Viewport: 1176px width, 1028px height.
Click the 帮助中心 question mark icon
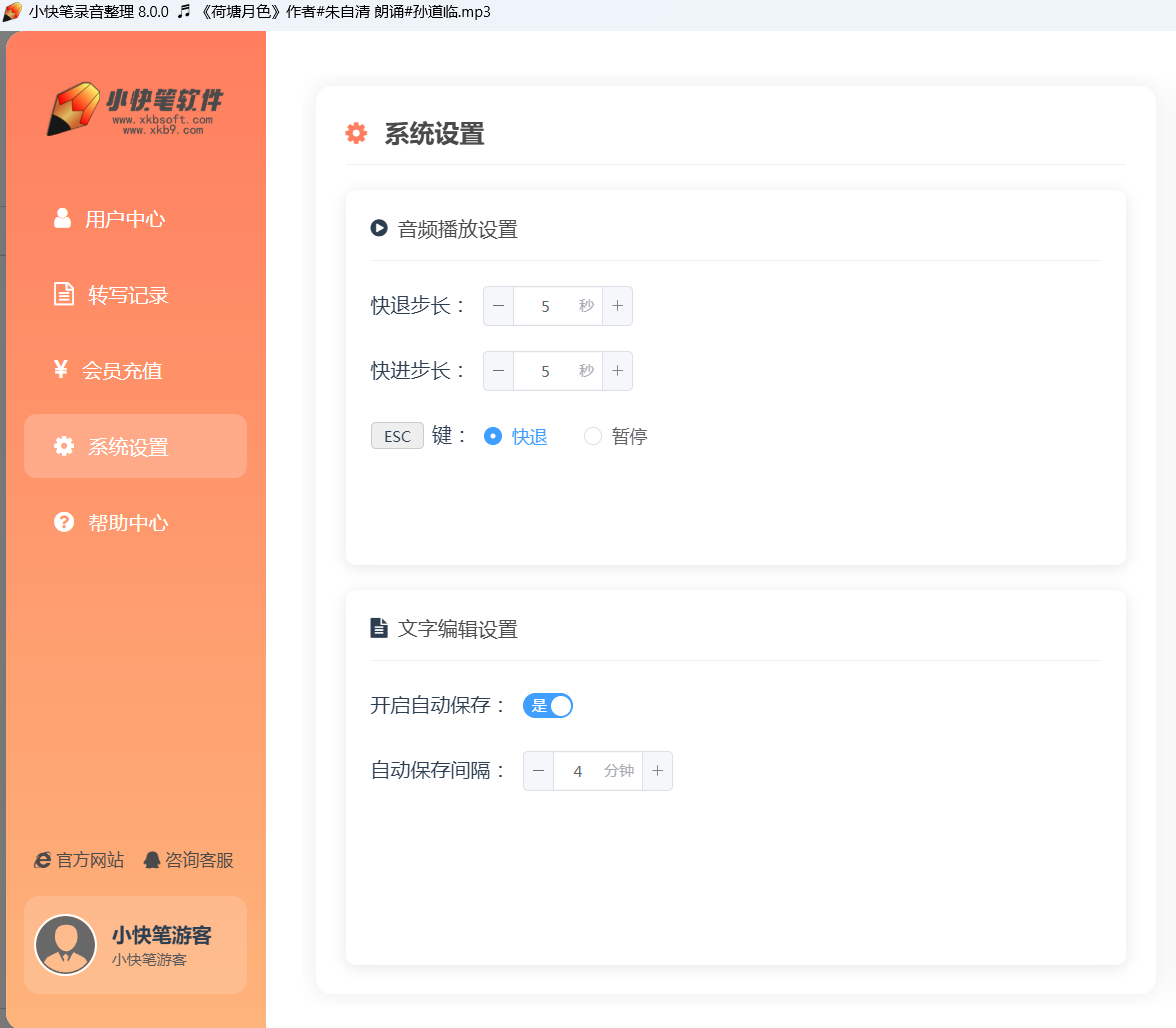pos(64,522)
